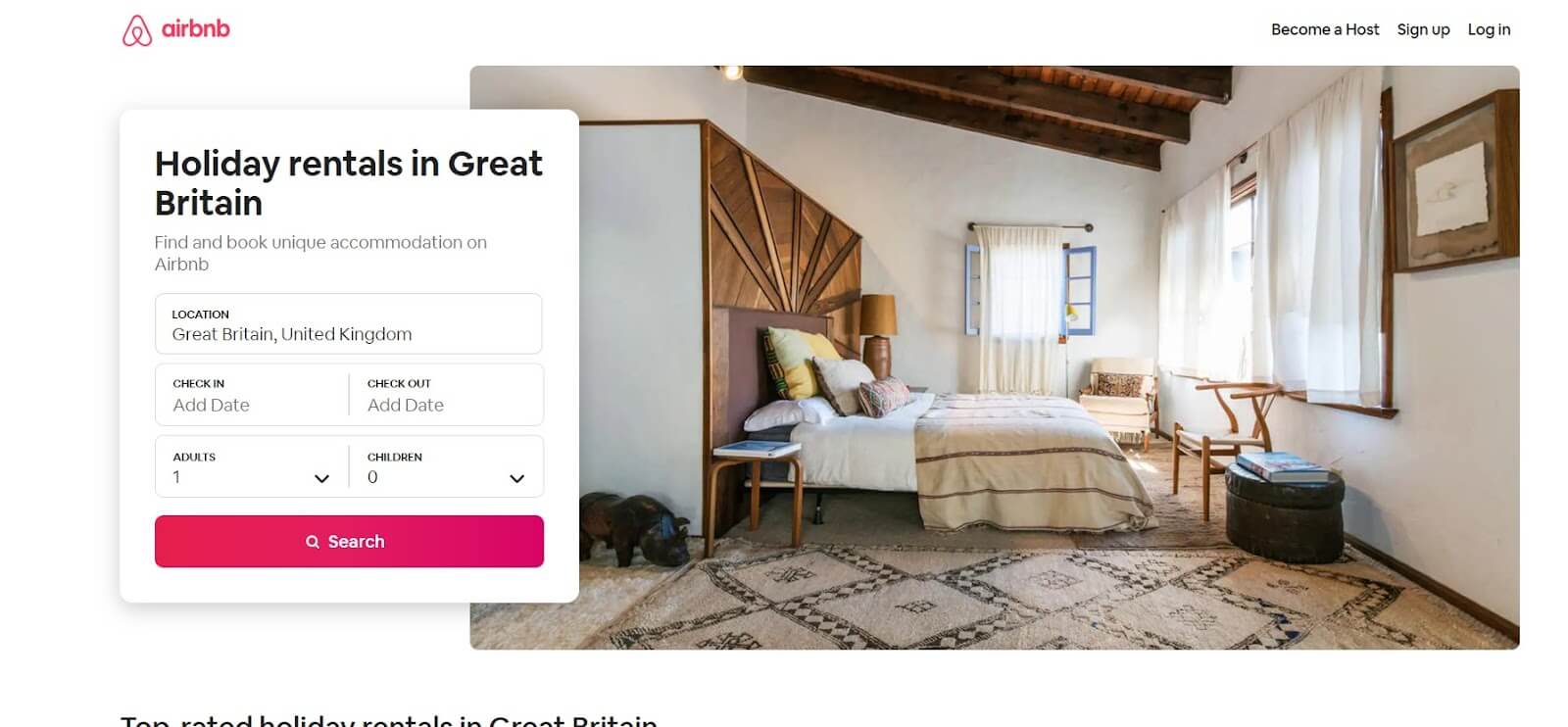Choose Log in from the top navigation
Image resolution: width=1568 pixels, height=727 pixels.
(1489, 29)
